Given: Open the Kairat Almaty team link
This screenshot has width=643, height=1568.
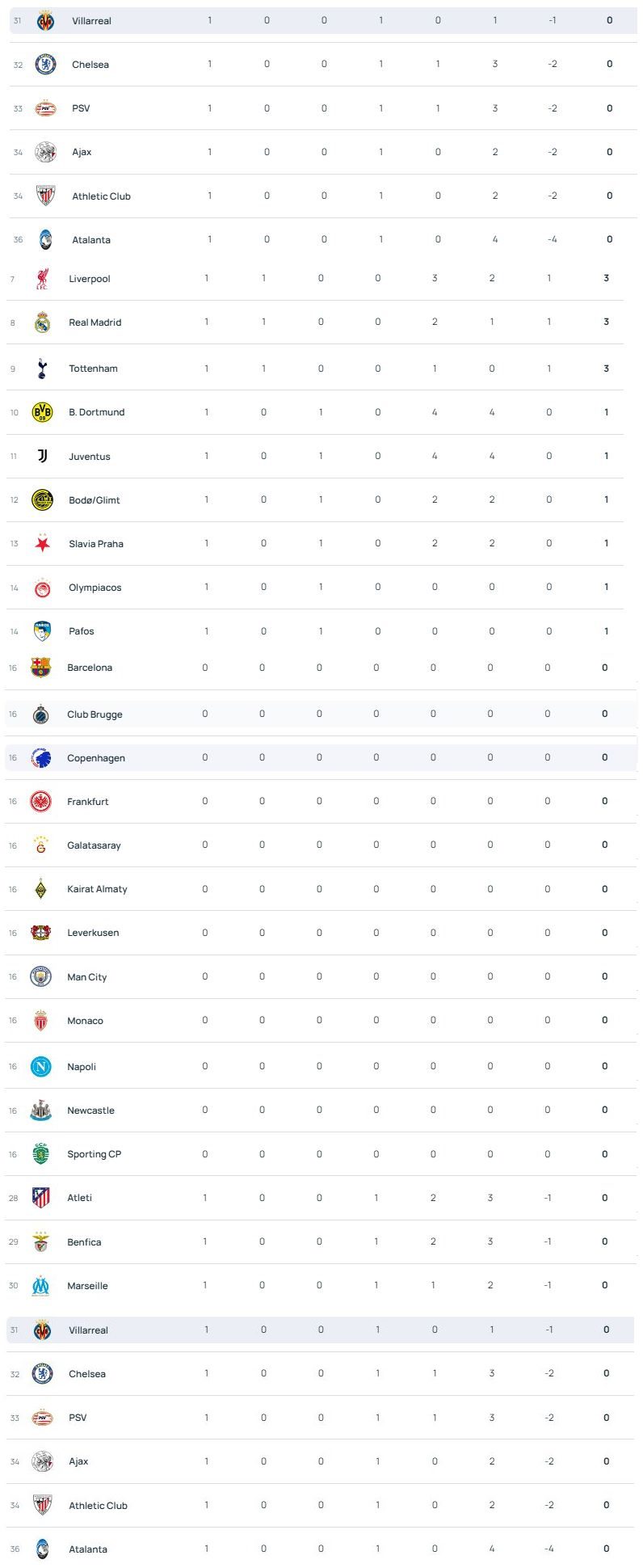Looking at the screenshot, I should coord(97,889).
